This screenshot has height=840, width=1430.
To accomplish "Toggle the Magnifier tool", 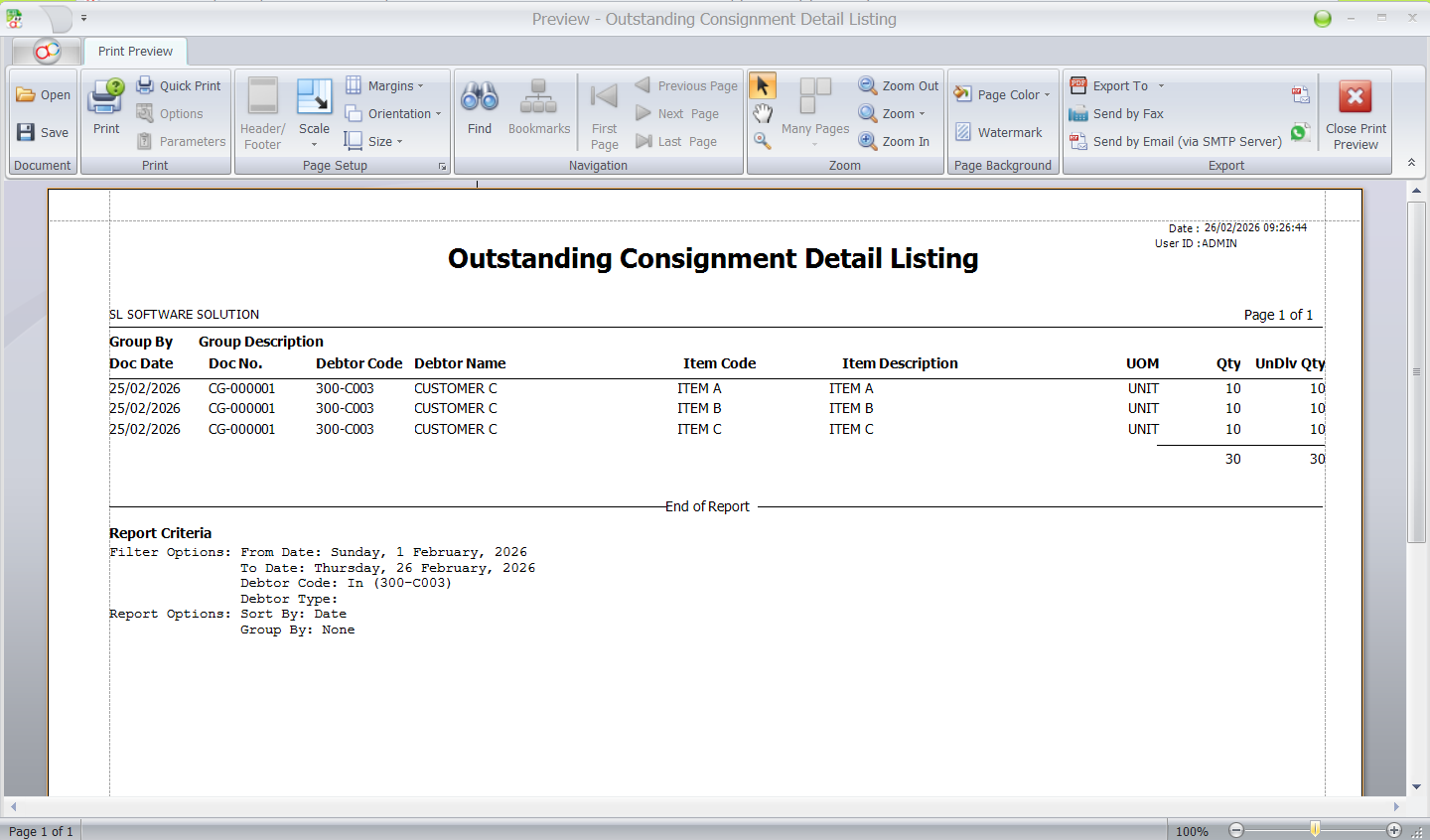I will [x=762, y=141].
